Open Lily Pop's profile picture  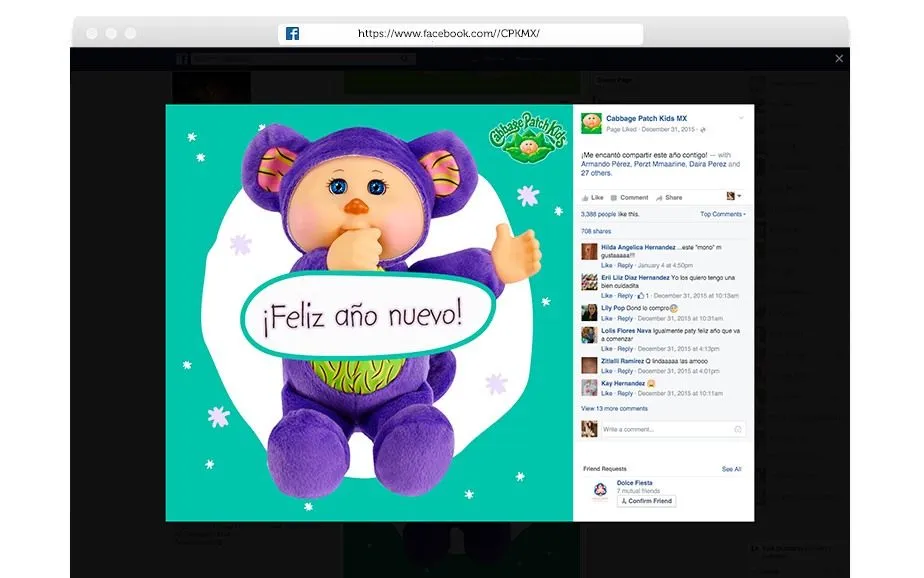589,312
